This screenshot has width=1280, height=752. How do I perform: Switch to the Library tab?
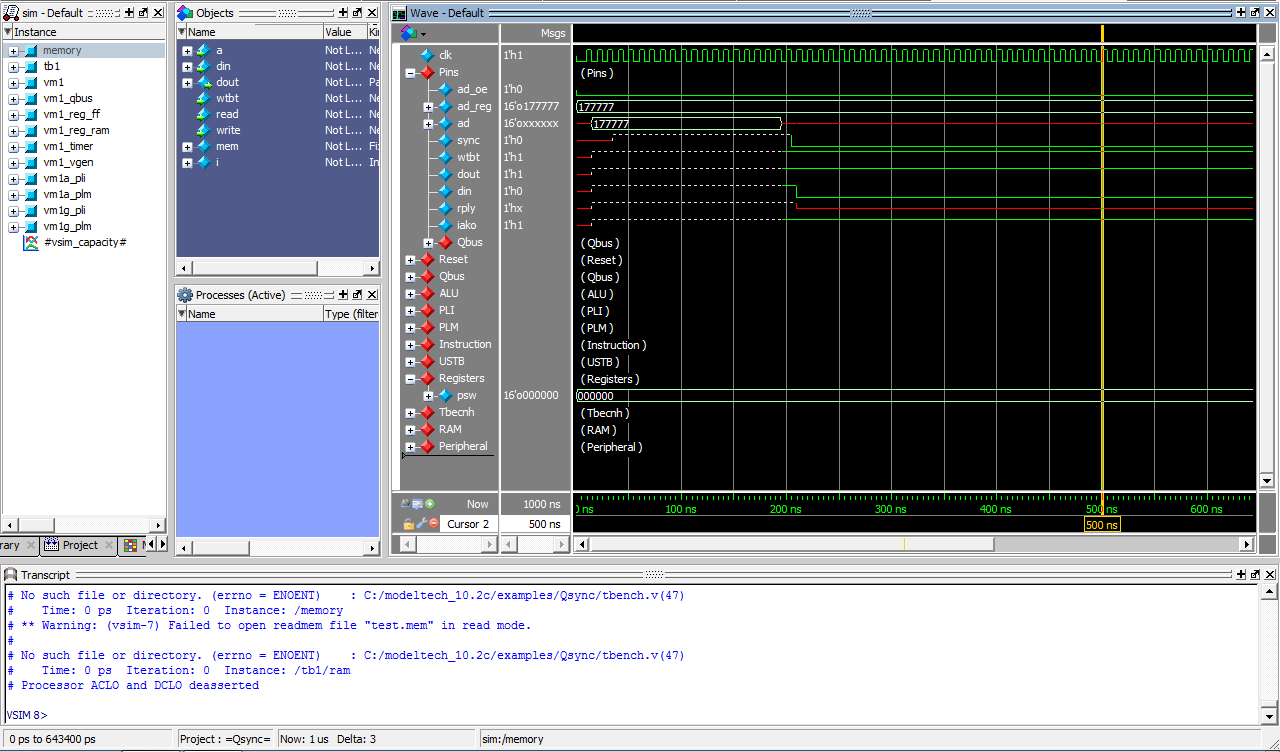[x=10, y=545]
